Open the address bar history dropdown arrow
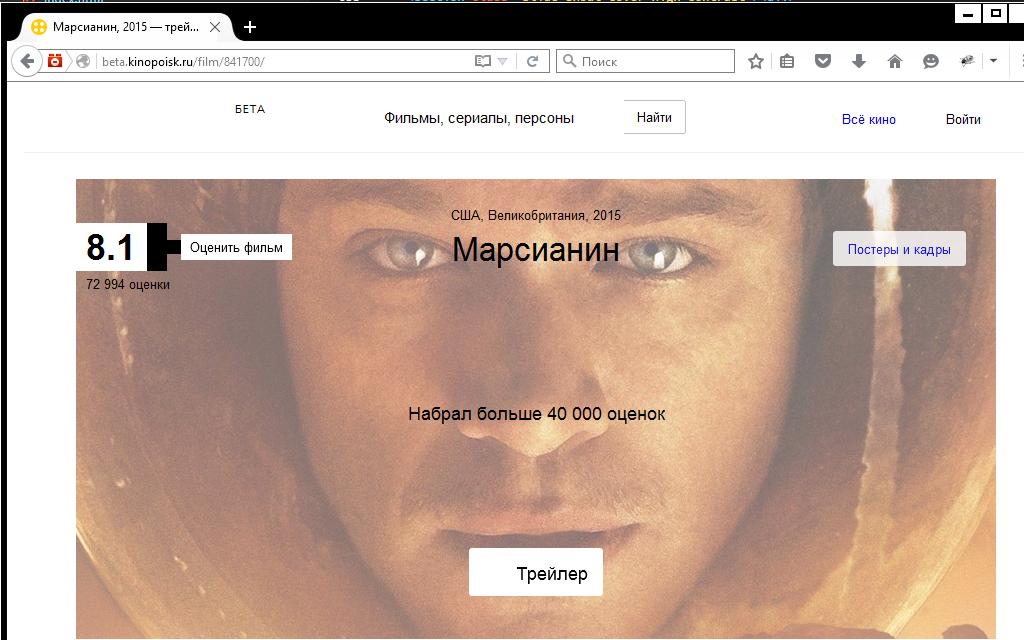 click(502, 61)
